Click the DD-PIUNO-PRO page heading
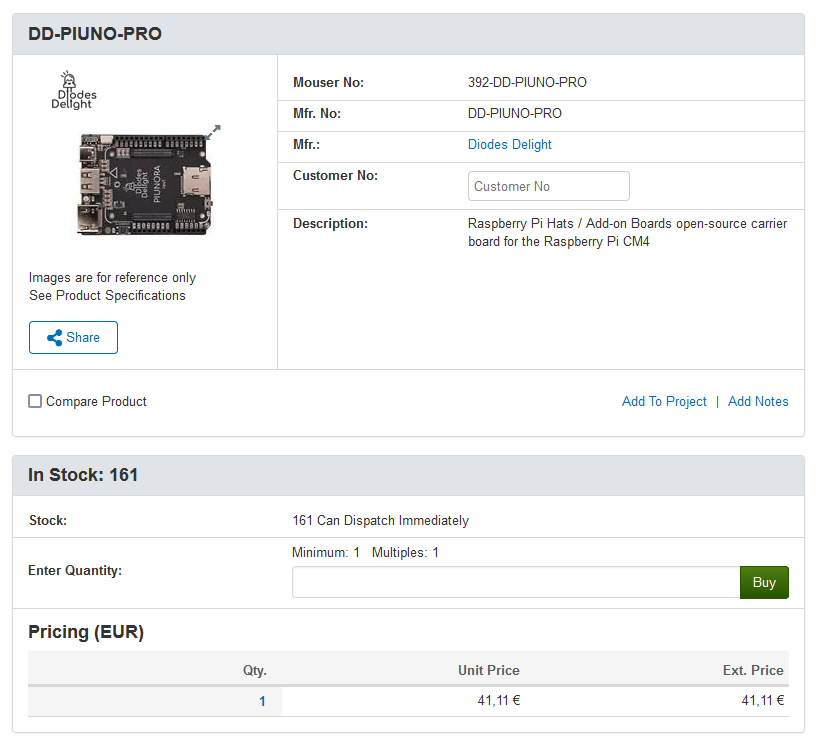Screen dimensions: 821x743 pos(95,34)
